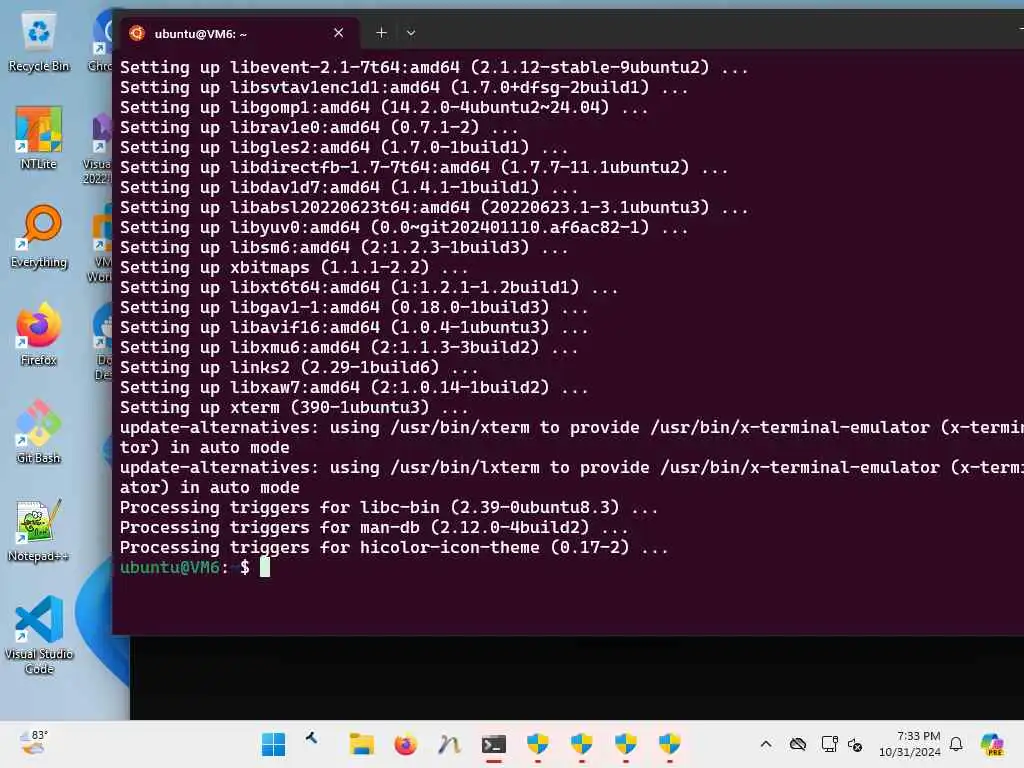Click 'Processing triggers for libc-bin' line
The height and width of the screenshot is (768, 1024).
(x=389, y=507)
